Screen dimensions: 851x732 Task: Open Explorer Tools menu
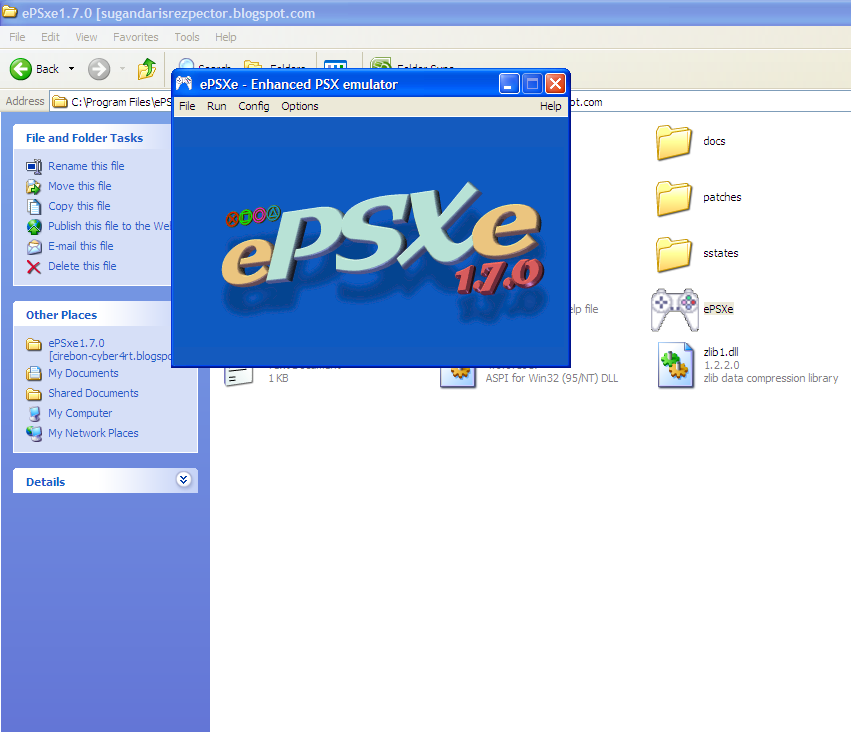pos(187,37)
